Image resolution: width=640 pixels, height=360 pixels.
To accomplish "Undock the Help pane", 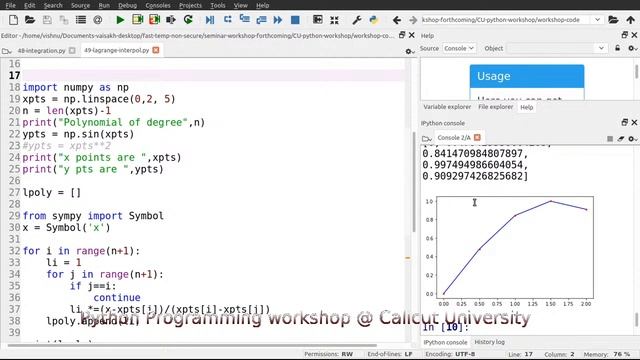I will point(624,35).
